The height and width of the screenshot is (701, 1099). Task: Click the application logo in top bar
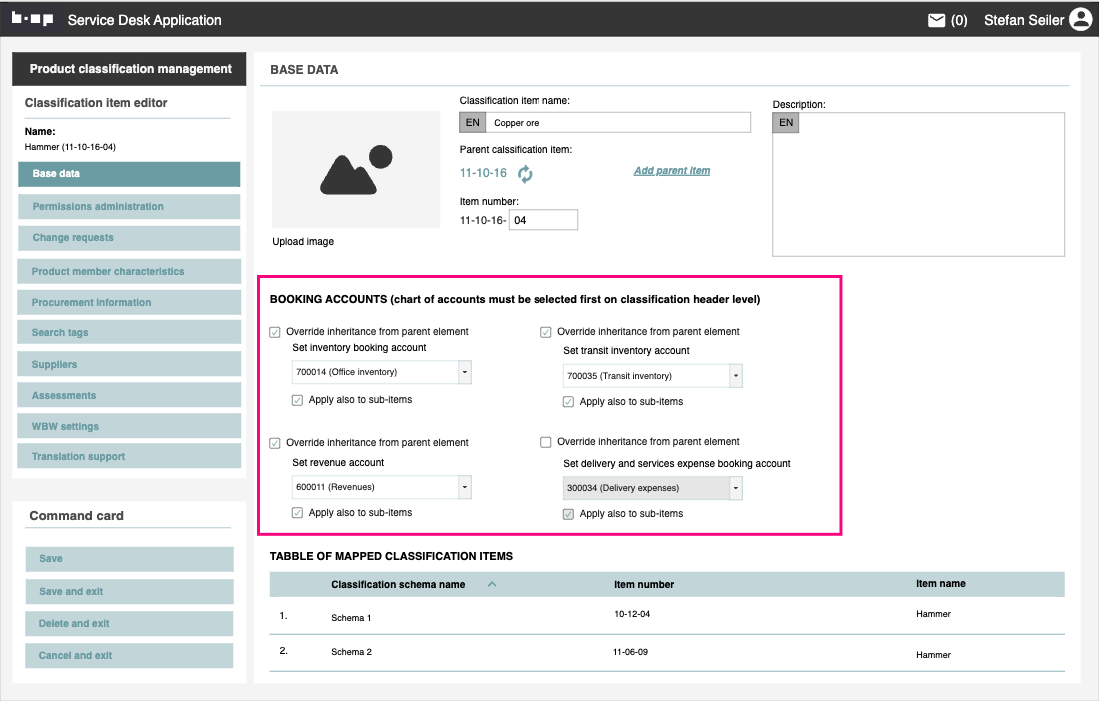pyautogui.click(x=33, y=19)
